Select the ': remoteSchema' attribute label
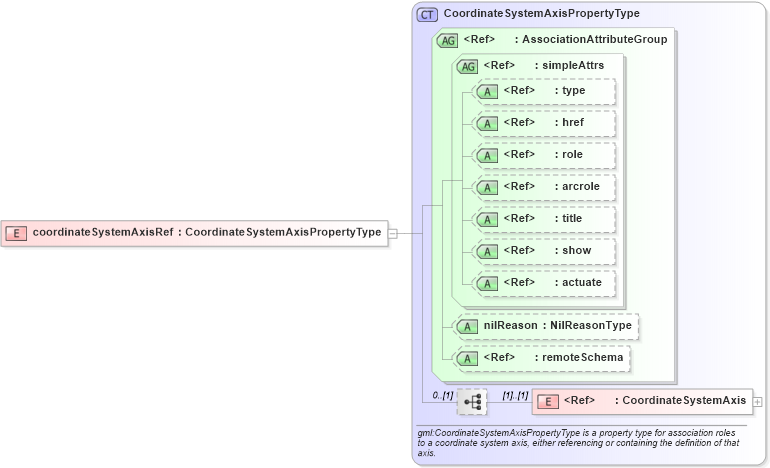This screenshot has width=770, height=468. pyautogui.click(x=578, y=357)
